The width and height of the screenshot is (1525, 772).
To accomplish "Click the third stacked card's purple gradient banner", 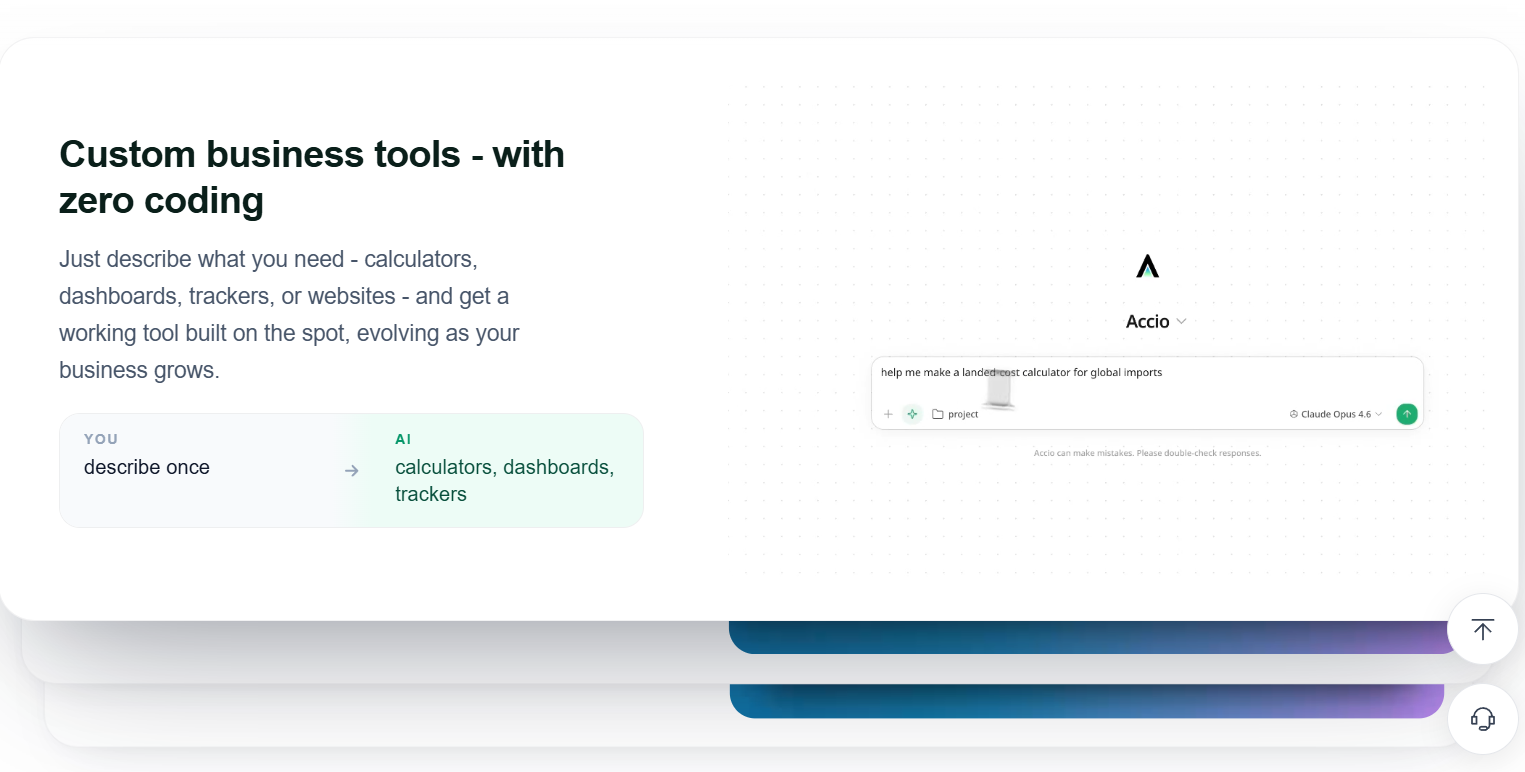I will click(1087, 700).
